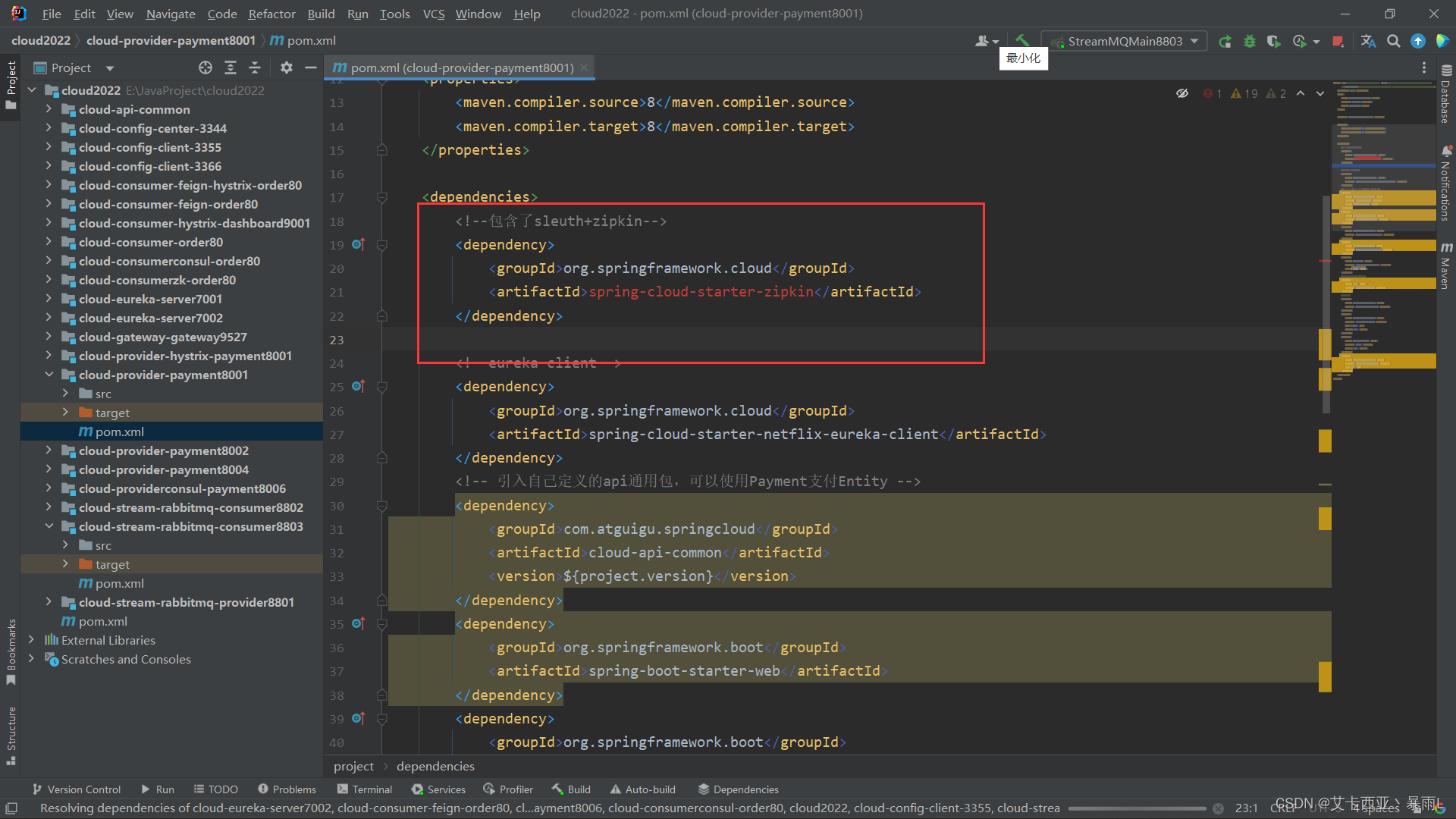This screenshot has width=1456, height=819.
Task: Go to previous highlighted error arrow
Action: click(1301, 93)
